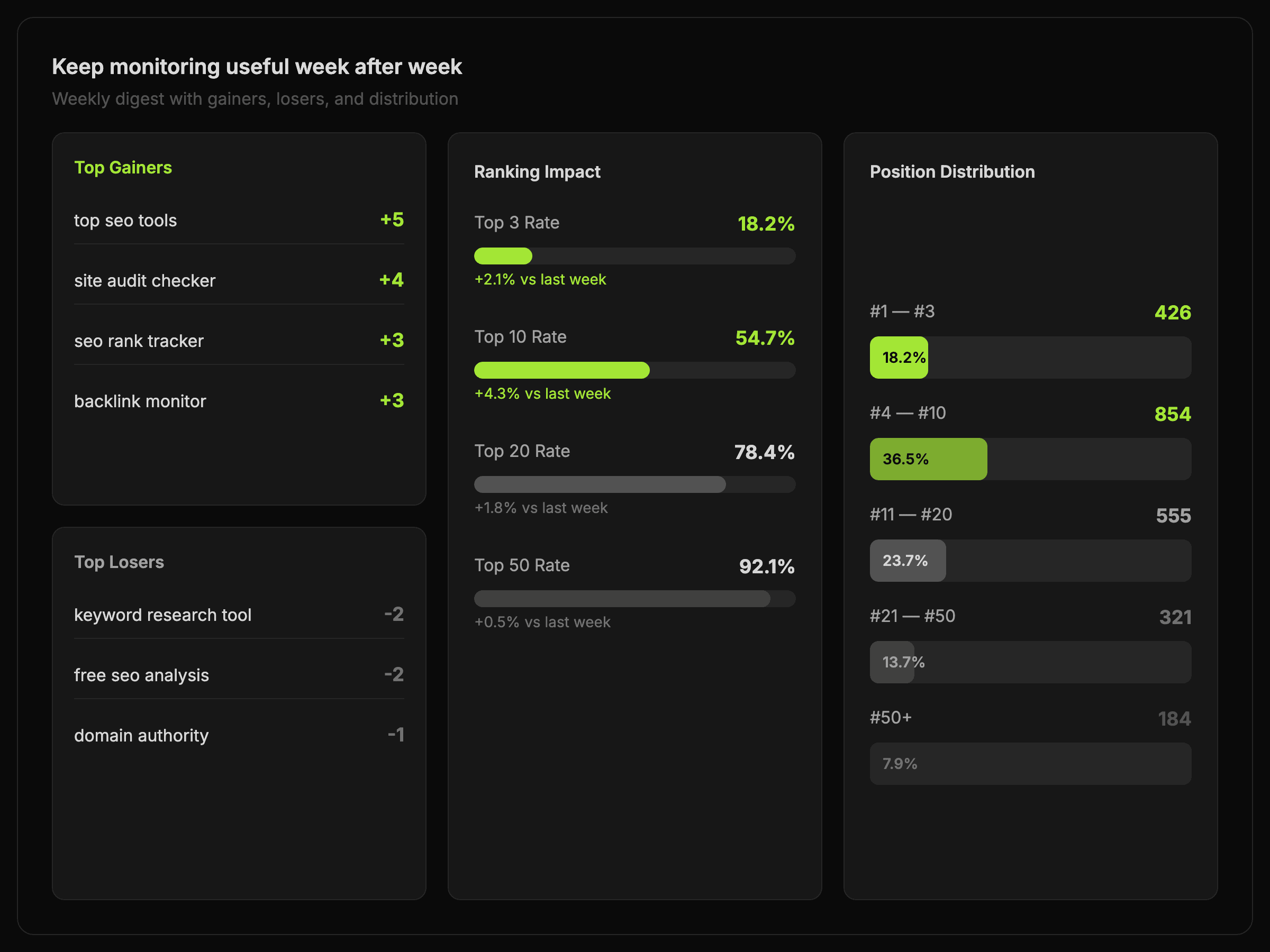Select 'keyword research tool' in Top Losers
Image resolution: width=1270 pixels, height=952 pixels.
(x=238, y=615)
